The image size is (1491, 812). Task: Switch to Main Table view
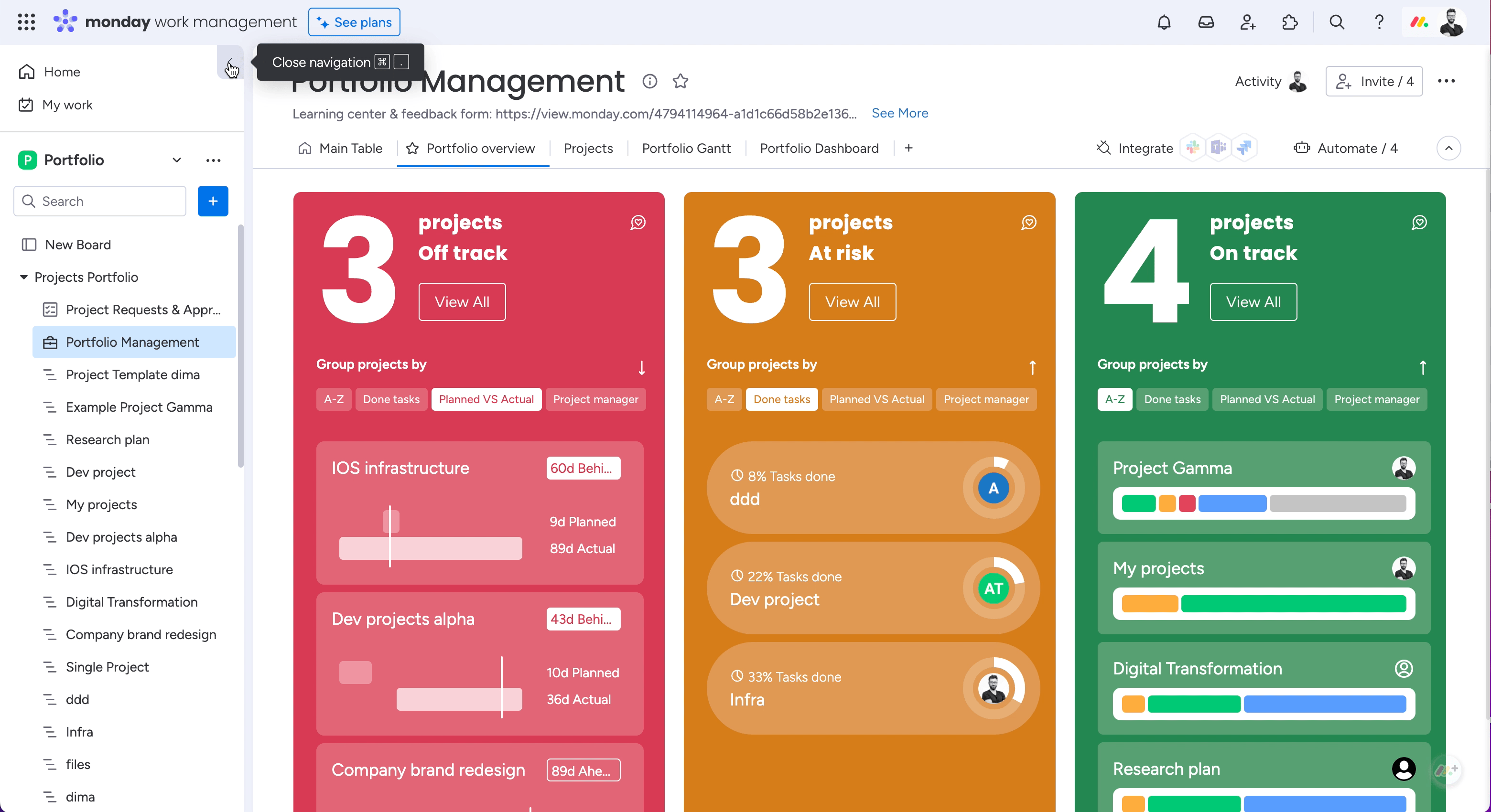tap(340, 149)
